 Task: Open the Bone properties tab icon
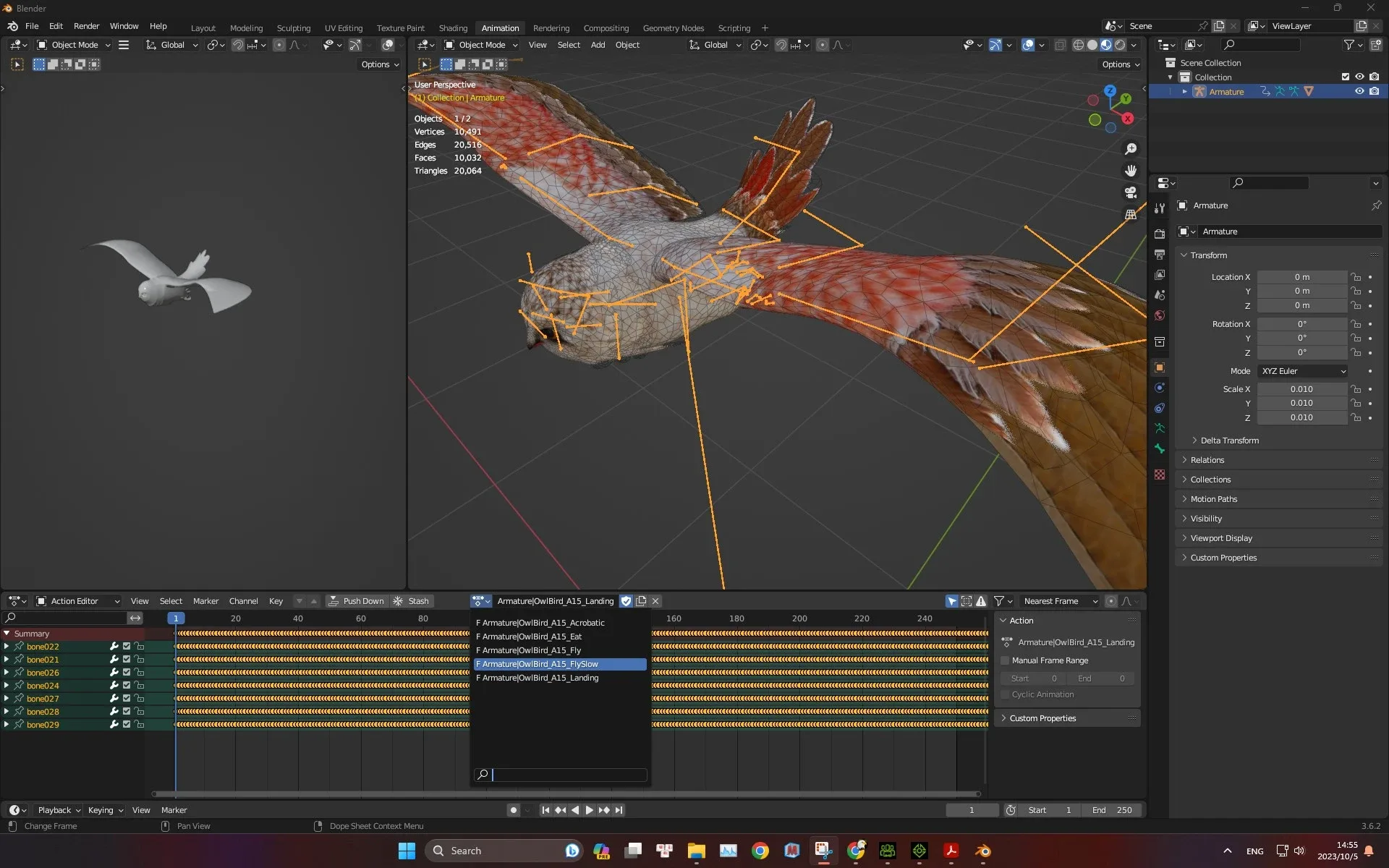pos(1160,448)
